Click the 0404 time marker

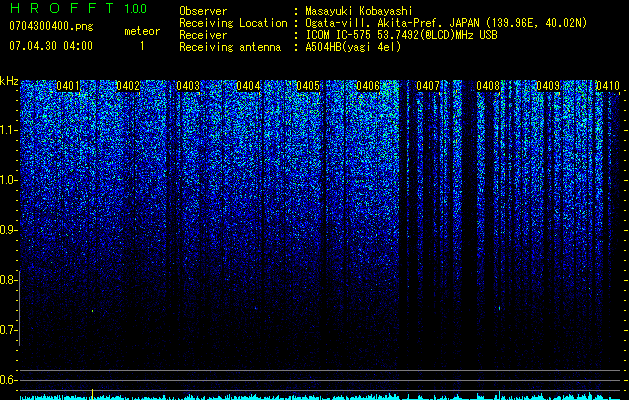(x=248, y=86)
